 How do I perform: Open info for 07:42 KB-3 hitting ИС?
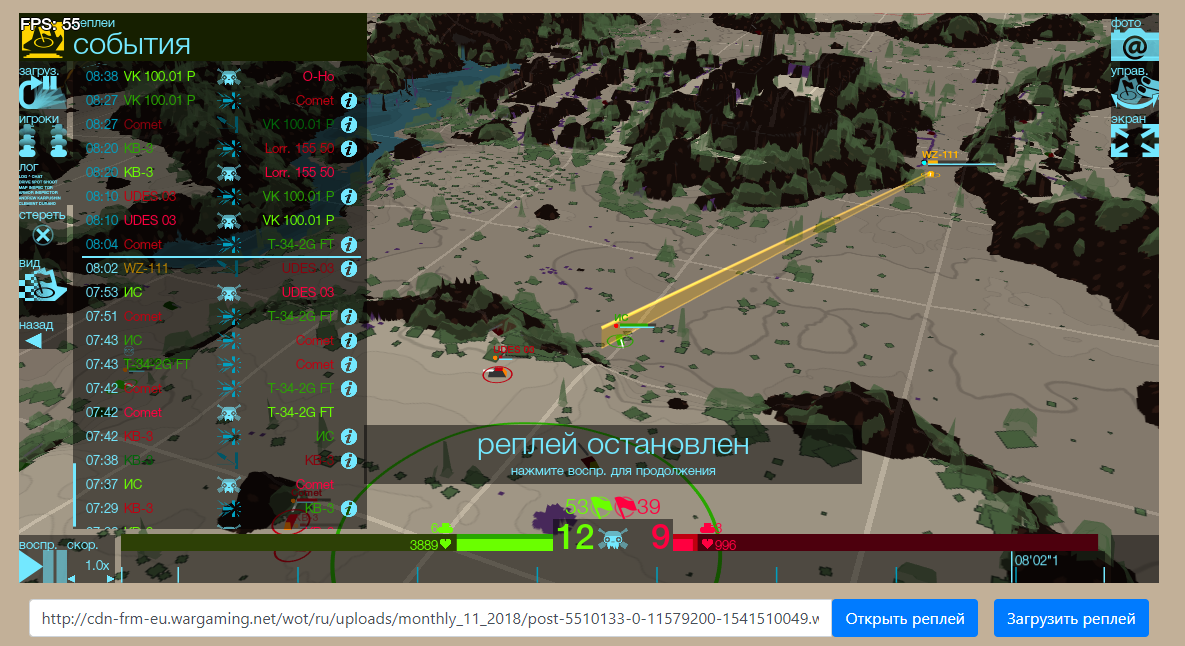point(348,437)
